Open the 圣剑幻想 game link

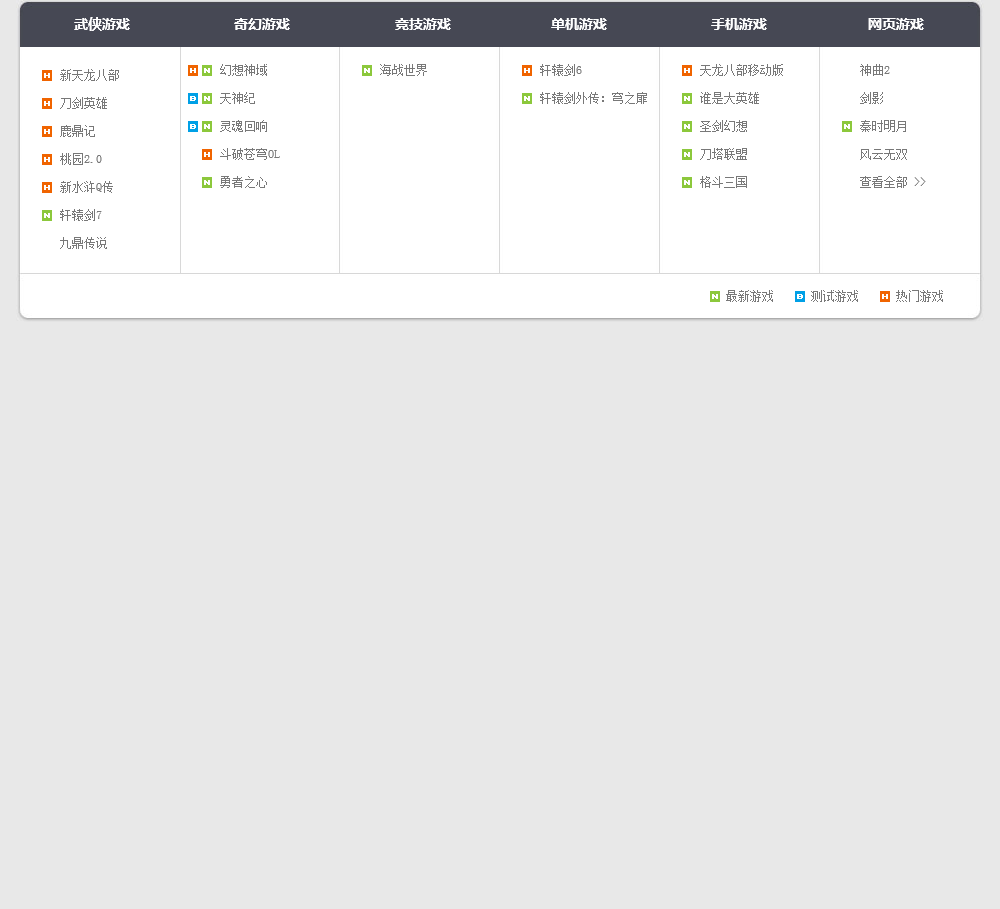tap(724, 126)
